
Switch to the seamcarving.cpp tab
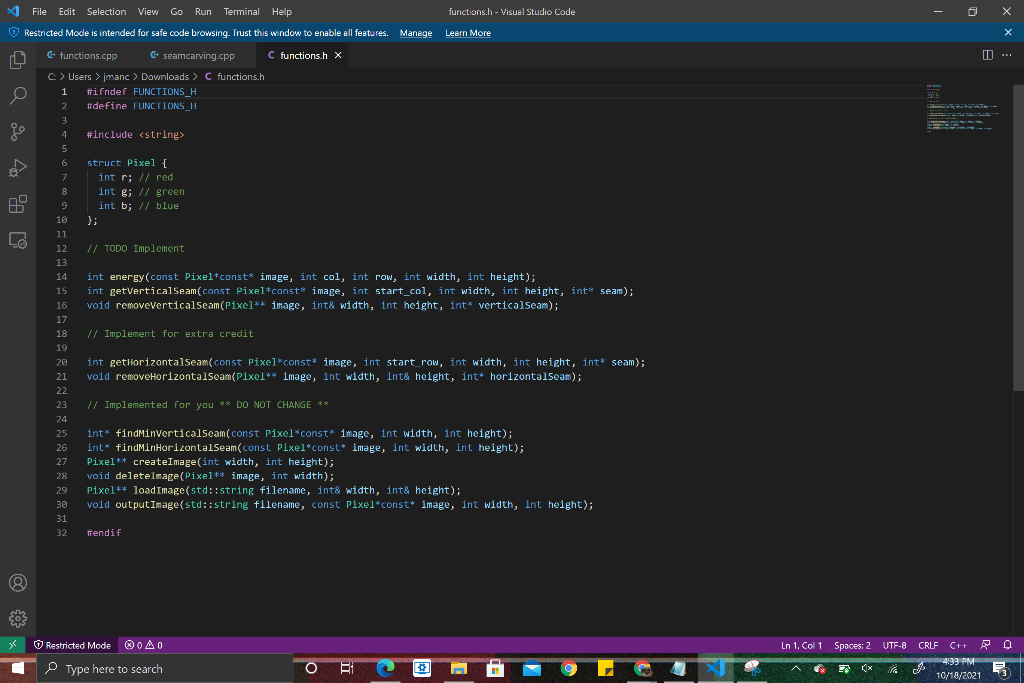pyautogui.click(x=197, y=56)
